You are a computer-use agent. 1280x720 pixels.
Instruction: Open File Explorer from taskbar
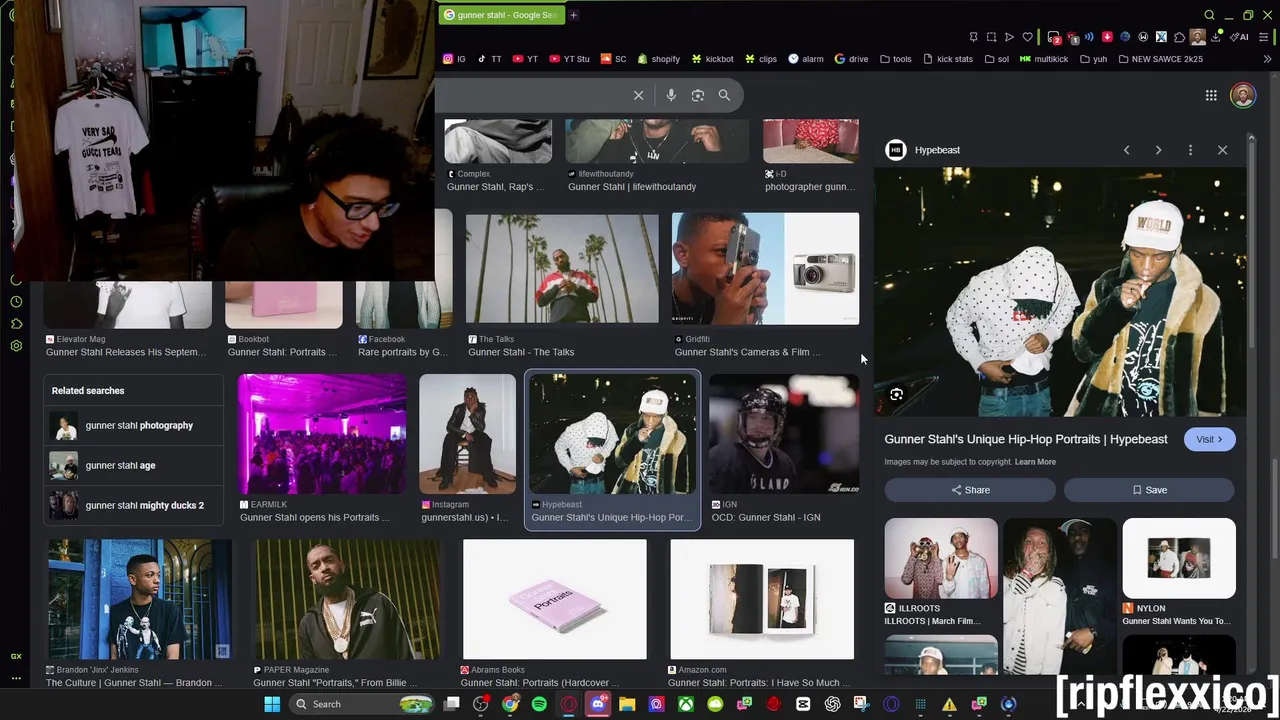coord(627,704)
